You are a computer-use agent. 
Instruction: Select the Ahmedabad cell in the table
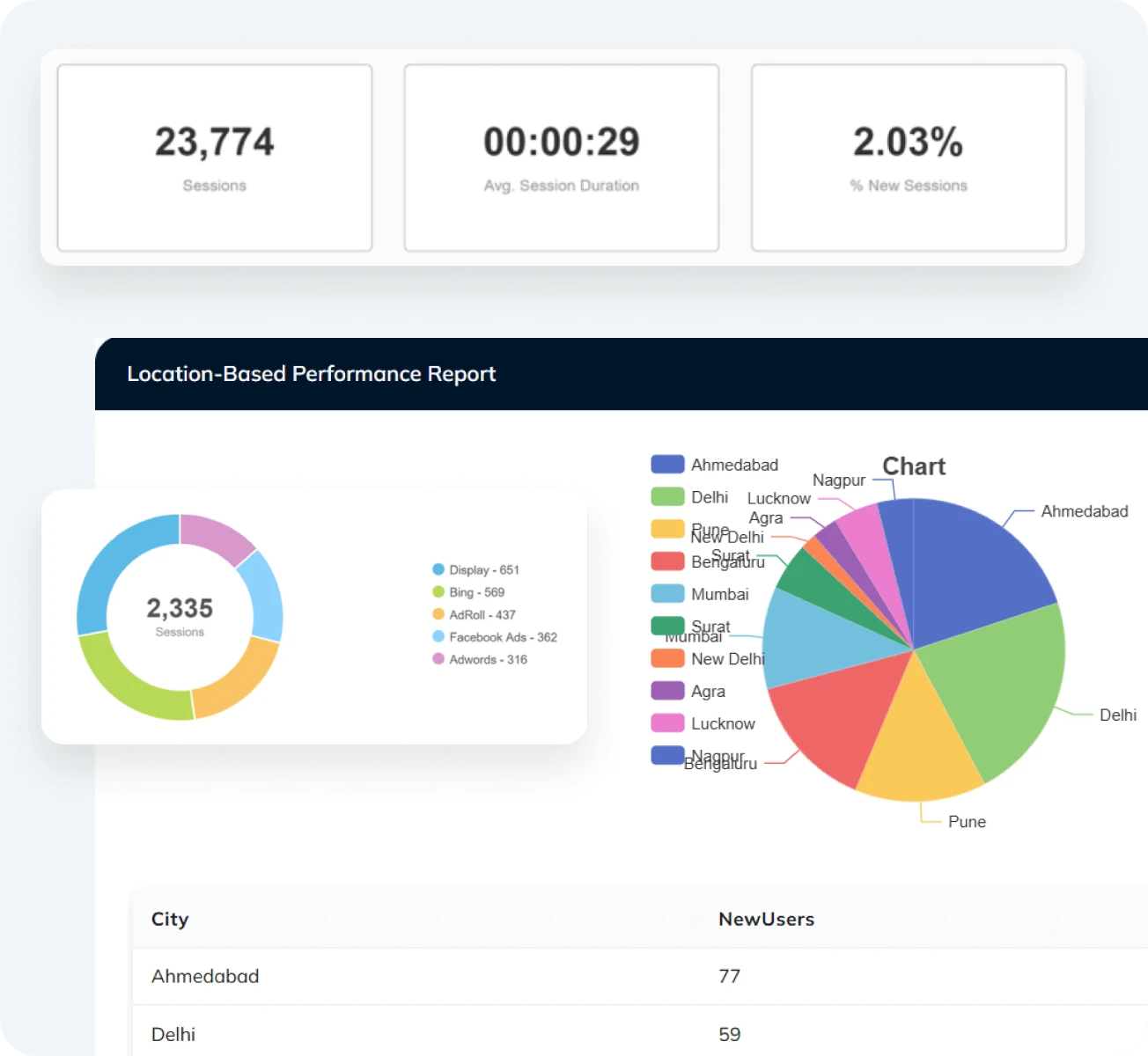point(205,976)
